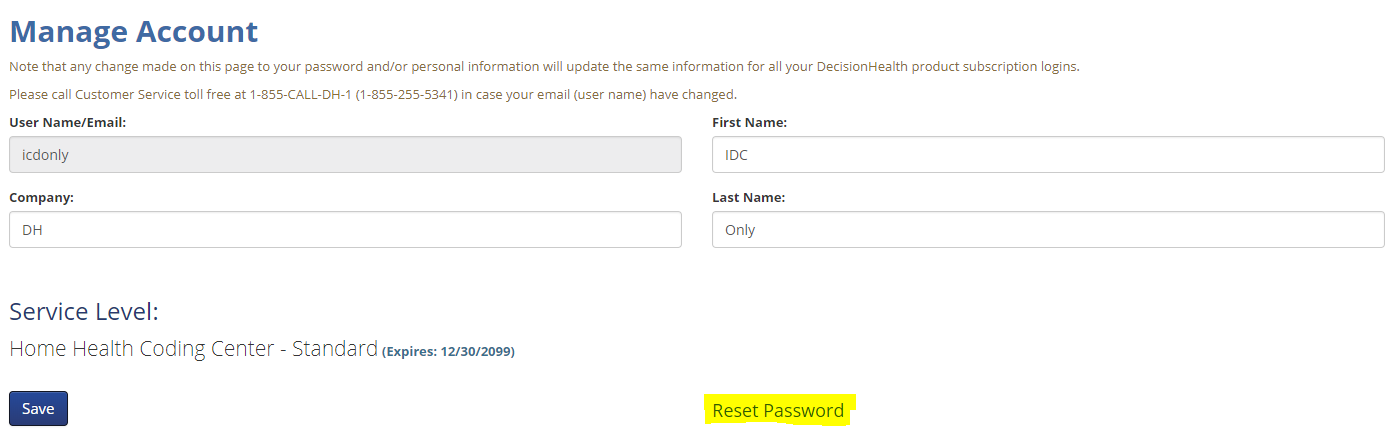Click the "User Name/Email:" field label
The width and height of the screenshot is (1396, 443).
67,123
